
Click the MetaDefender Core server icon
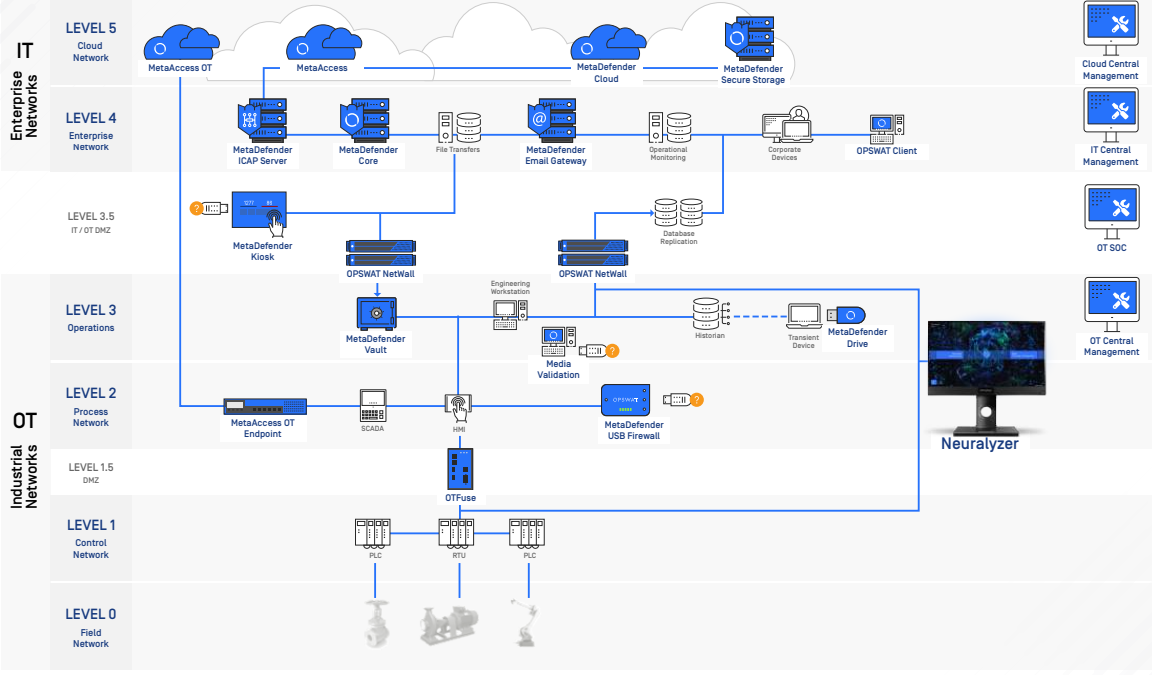click(x=364, y=120)
